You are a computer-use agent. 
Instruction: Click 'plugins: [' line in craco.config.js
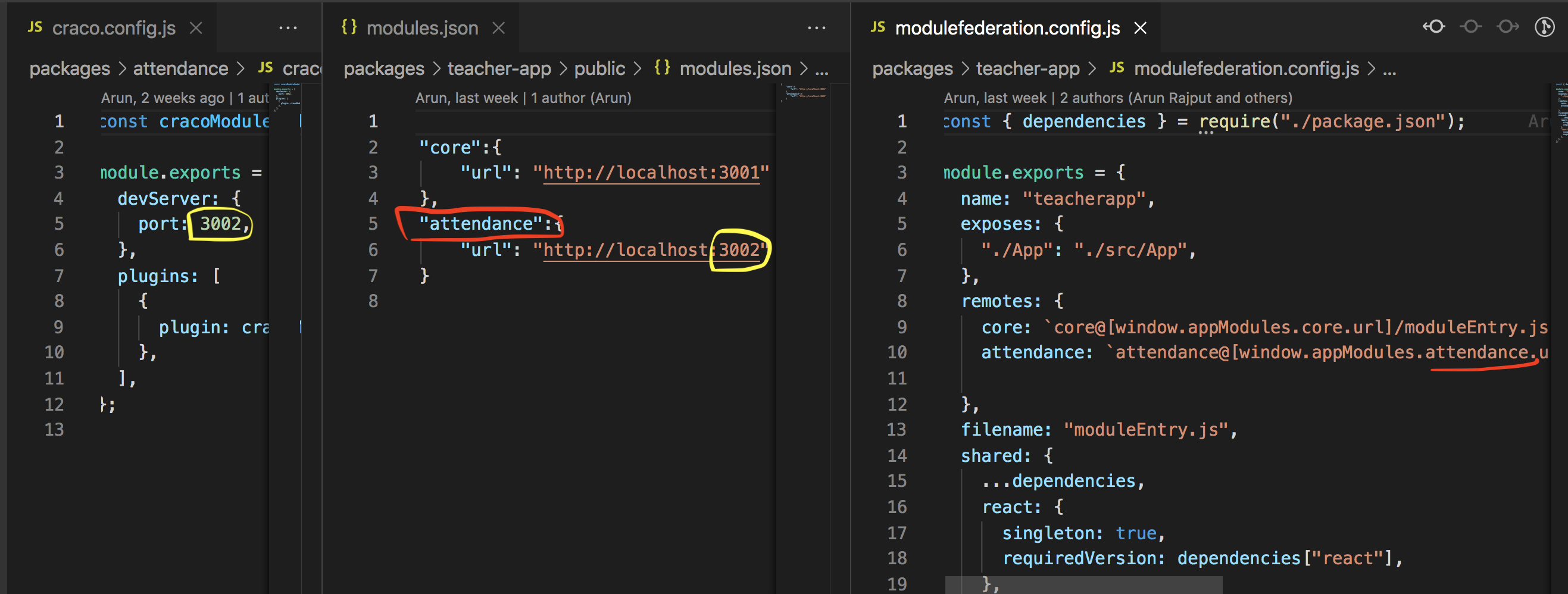point(168,276)
